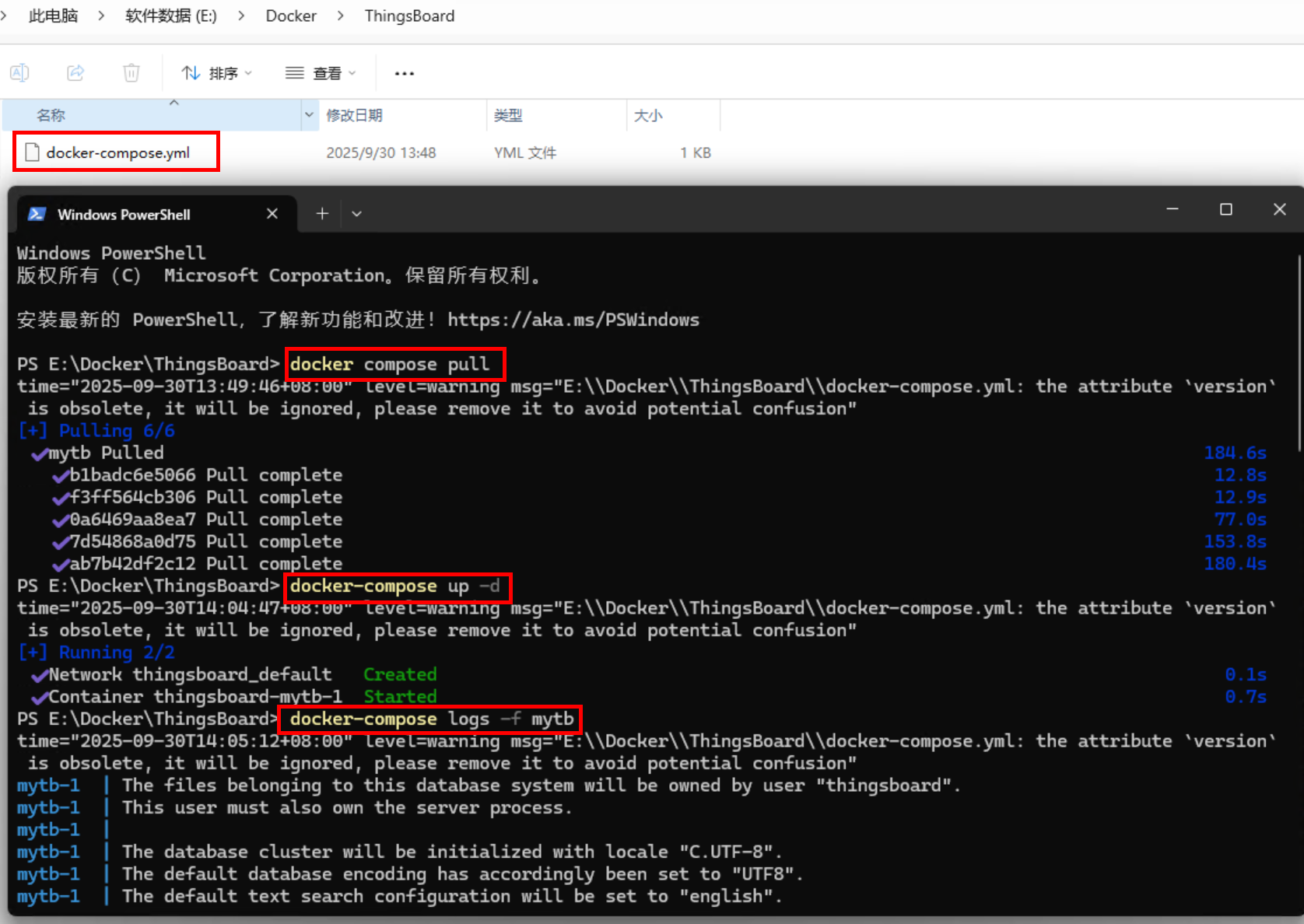1304x924 pixels.
Task: Expand breadcrumb chevron after 此电脑
Action: (102, 16)
